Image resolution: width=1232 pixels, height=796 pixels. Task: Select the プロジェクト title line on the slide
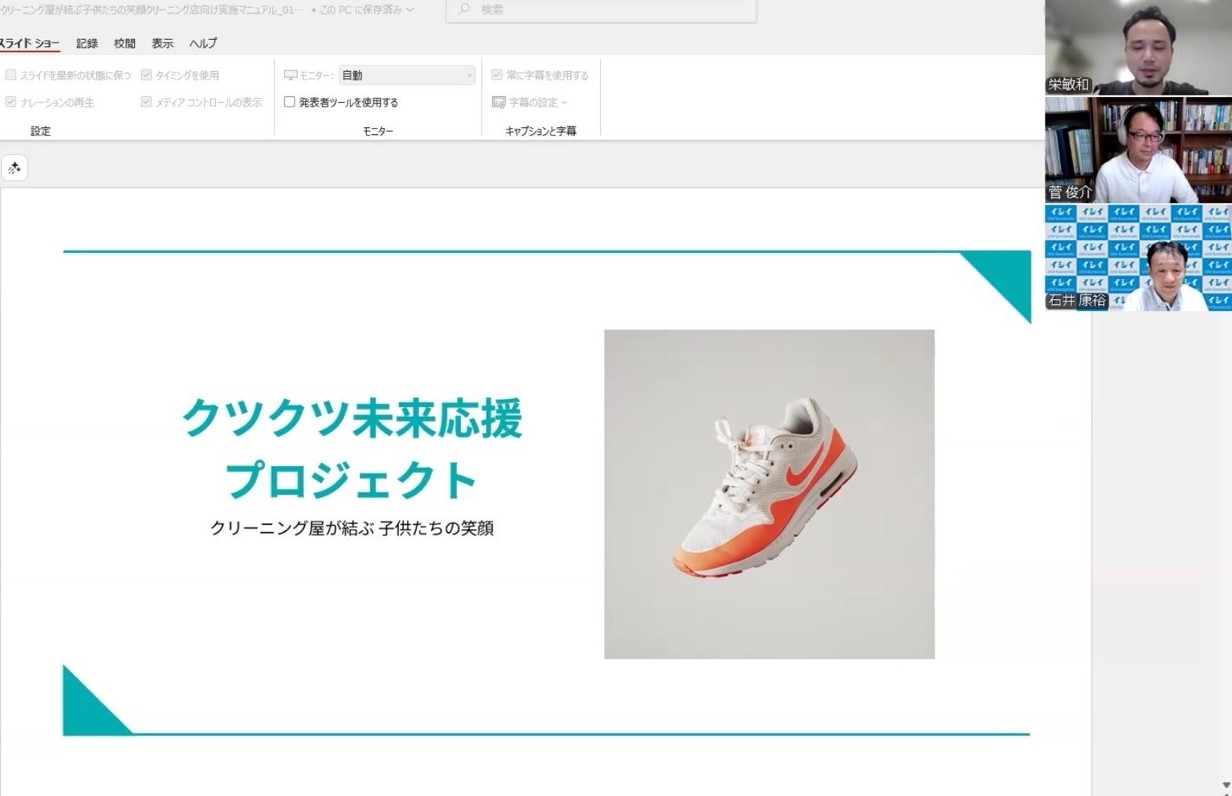pyautogui.click(x=352, y=480)
